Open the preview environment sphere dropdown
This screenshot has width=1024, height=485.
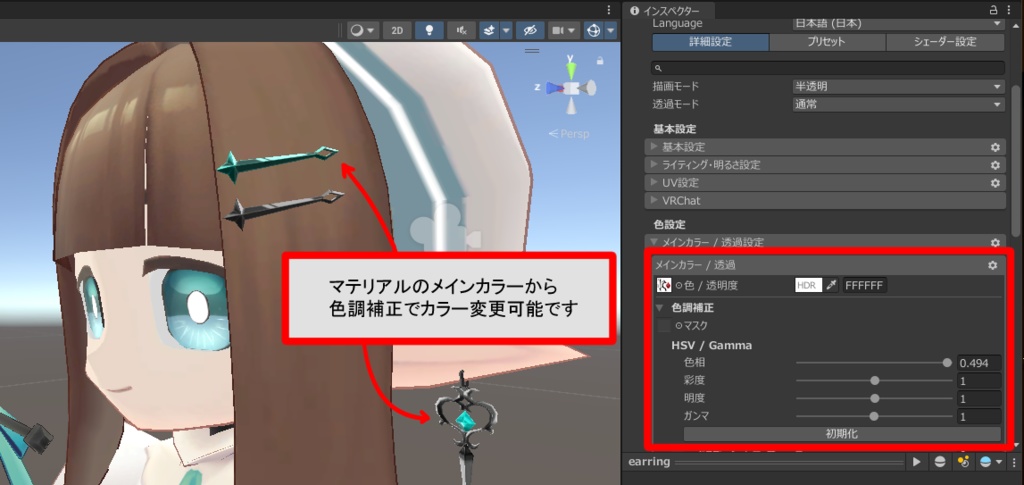(x=989, y=462)
